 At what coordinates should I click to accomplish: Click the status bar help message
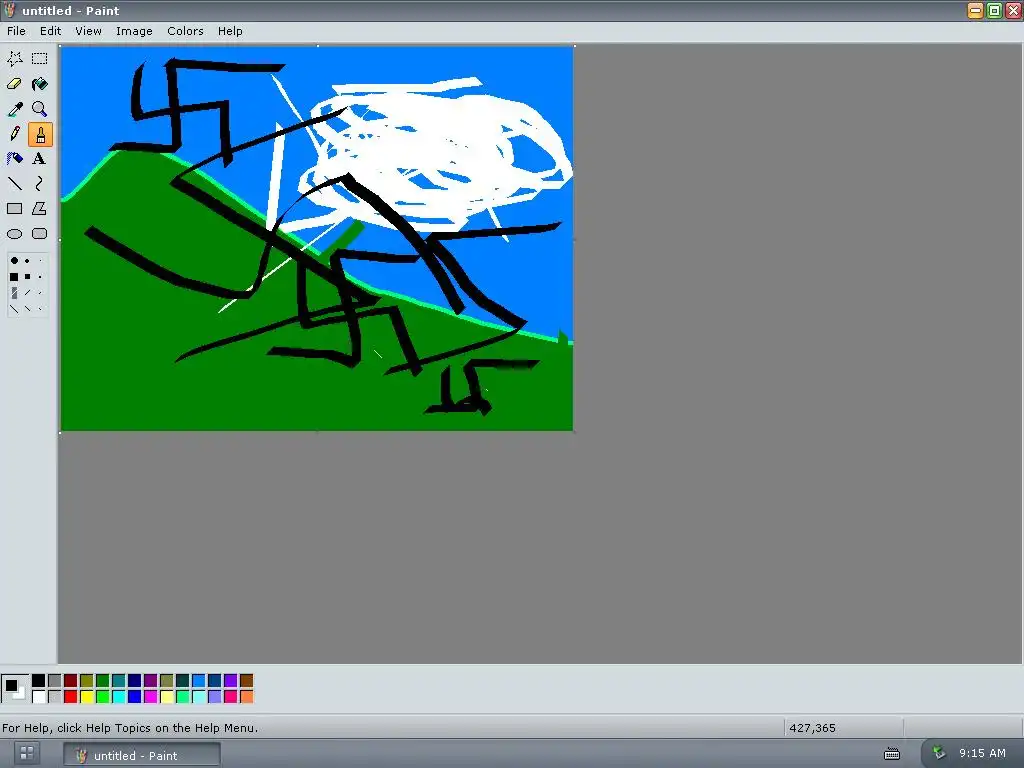[130, 728]
